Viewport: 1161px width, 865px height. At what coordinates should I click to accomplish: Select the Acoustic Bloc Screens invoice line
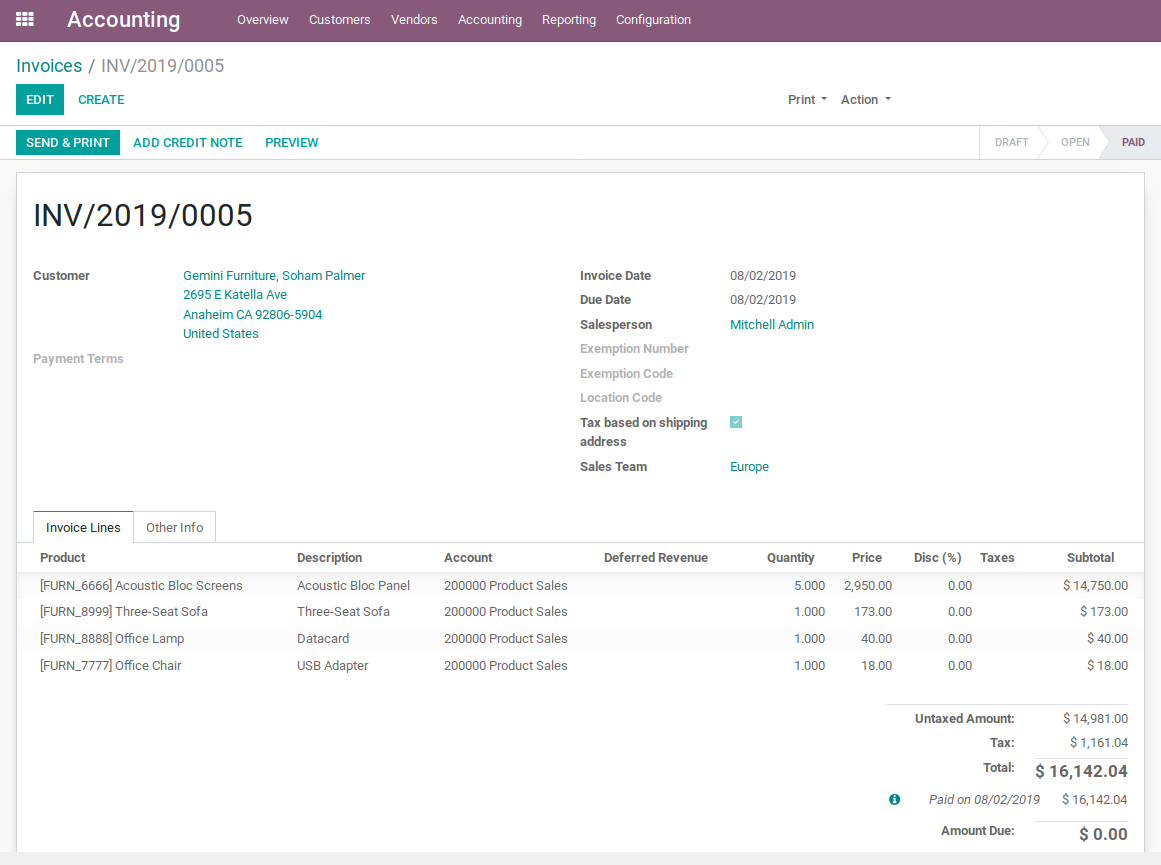tap(141, 586)
